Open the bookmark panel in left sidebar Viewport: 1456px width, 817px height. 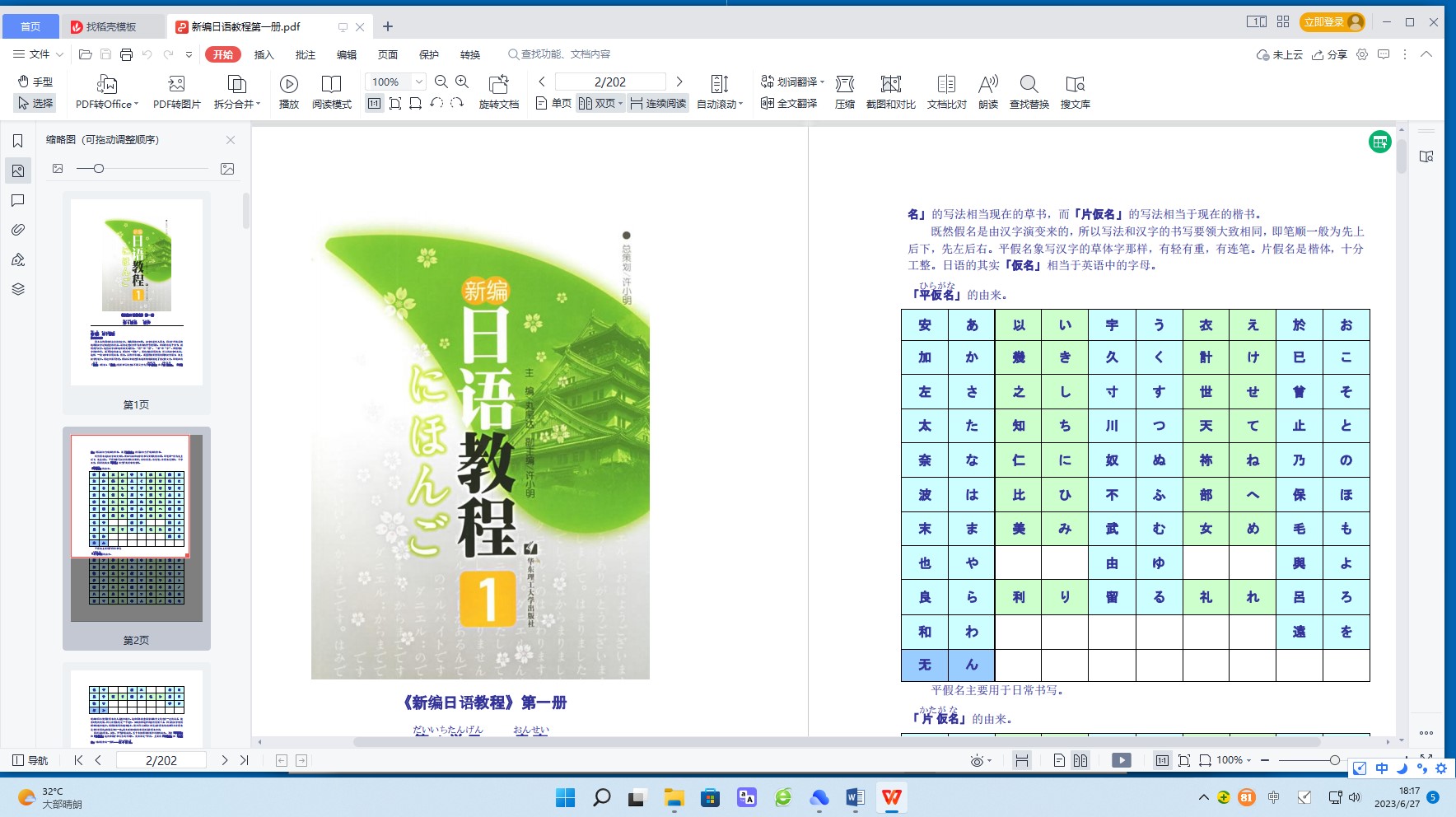tap(18, 141)
